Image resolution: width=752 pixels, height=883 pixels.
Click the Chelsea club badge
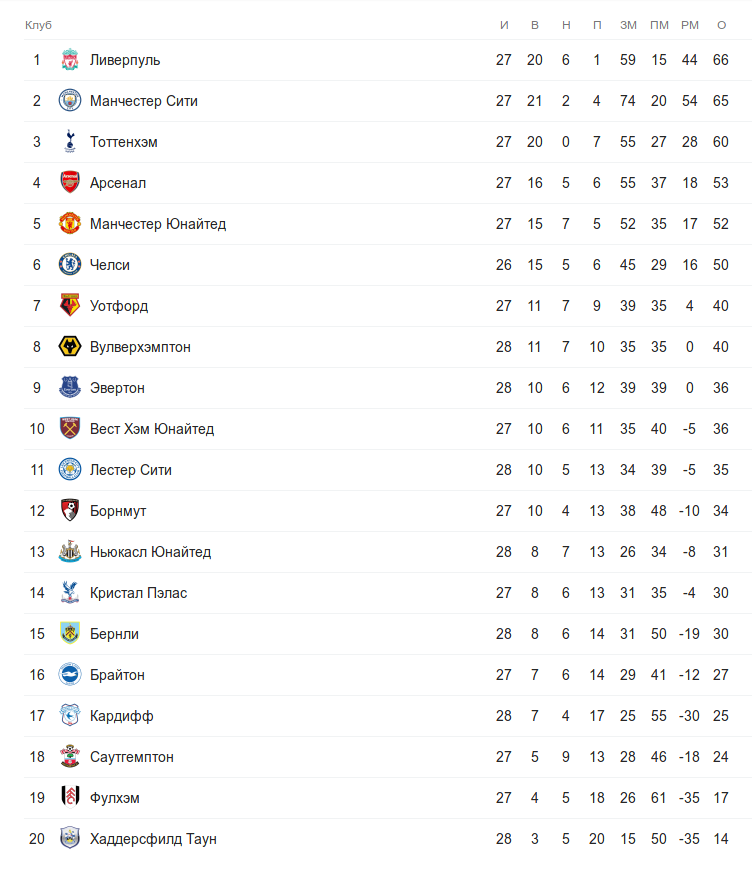pyautogui.click(x=69, y=265)
